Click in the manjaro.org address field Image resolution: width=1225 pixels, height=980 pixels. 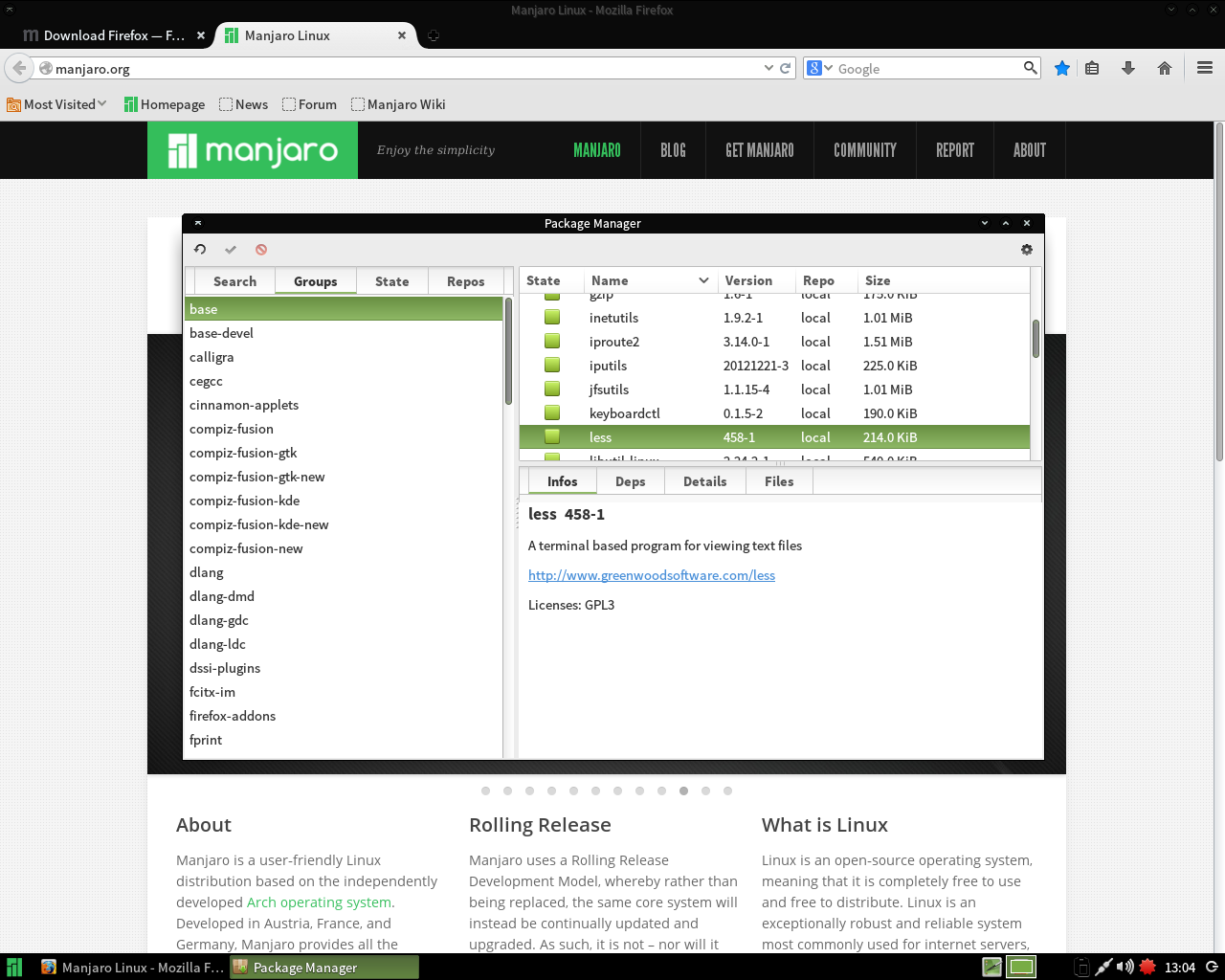click(x=407, y=68)
